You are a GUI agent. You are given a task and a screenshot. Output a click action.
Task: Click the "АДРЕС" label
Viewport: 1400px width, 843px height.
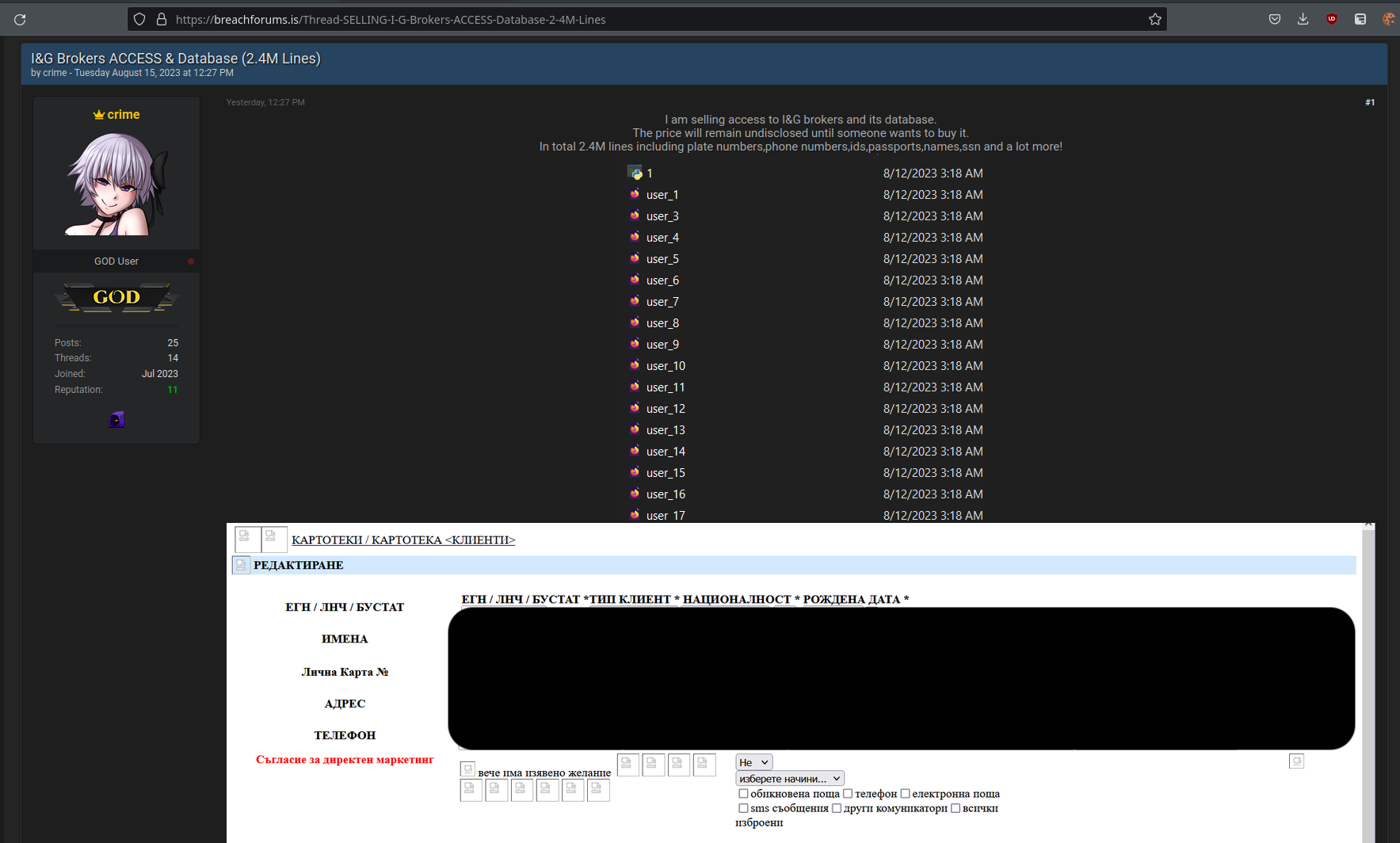(345, 704)
